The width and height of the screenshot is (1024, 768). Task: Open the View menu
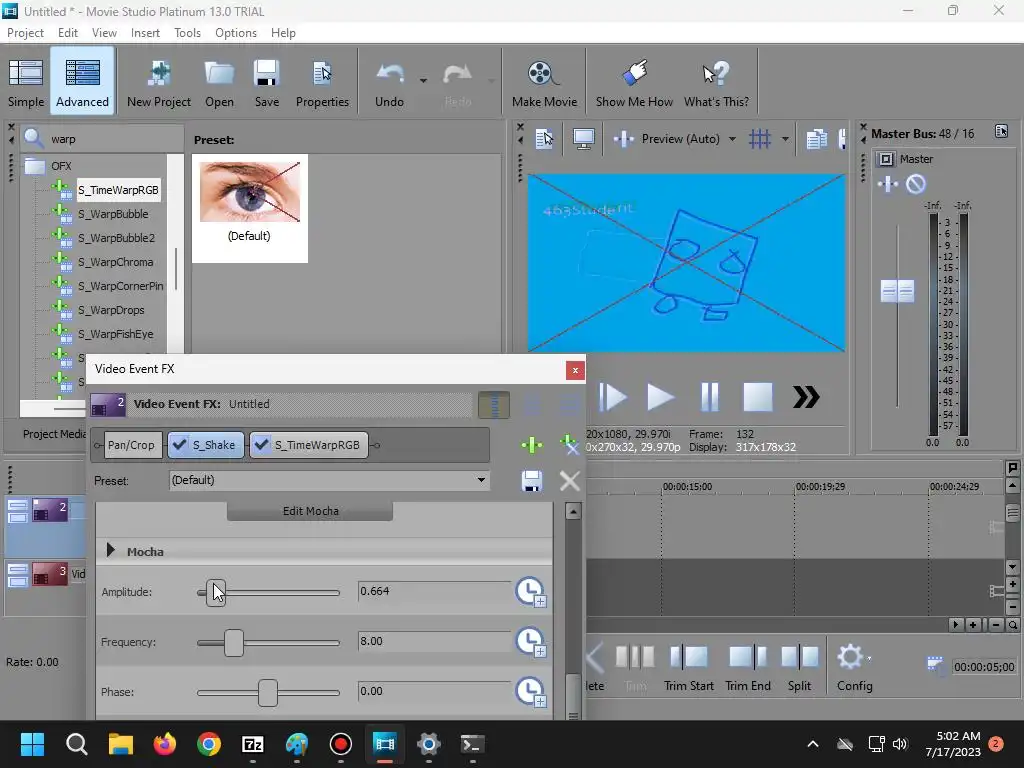(x=104, y=33)
